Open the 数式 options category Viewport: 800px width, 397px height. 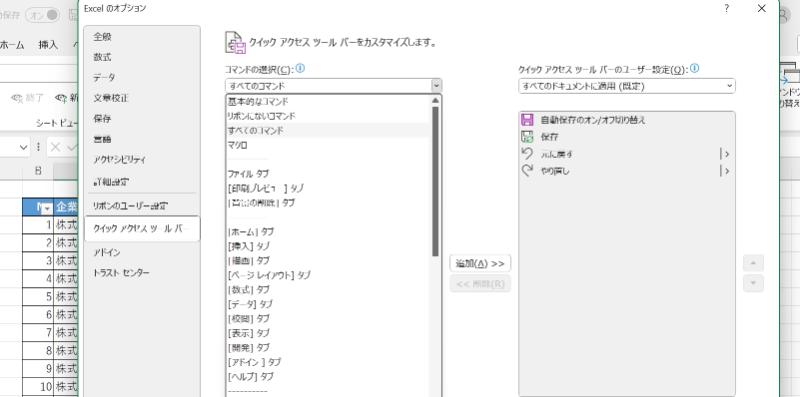142,57
